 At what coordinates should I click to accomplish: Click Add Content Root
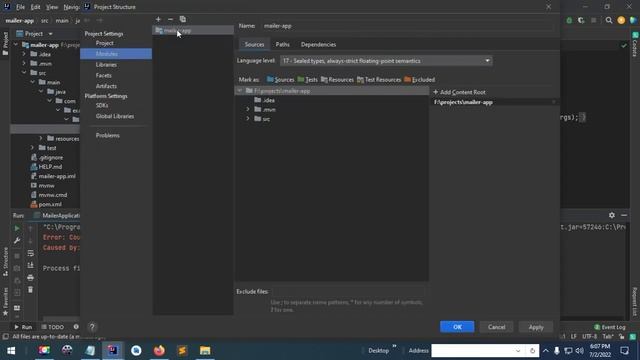(x=460, y=92)
